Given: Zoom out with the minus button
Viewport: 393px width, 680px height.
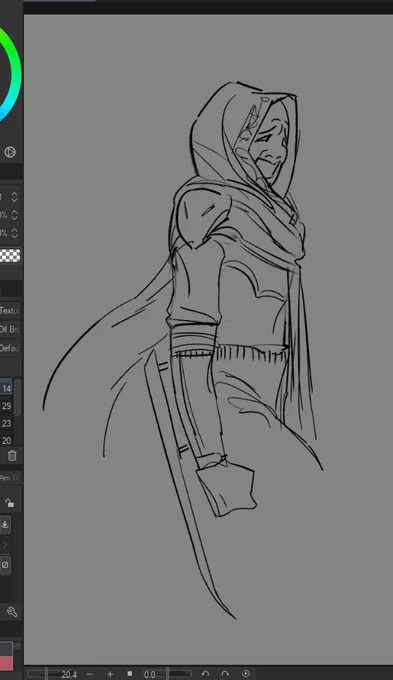Looking at the screenshot, I should click(89, 674).
